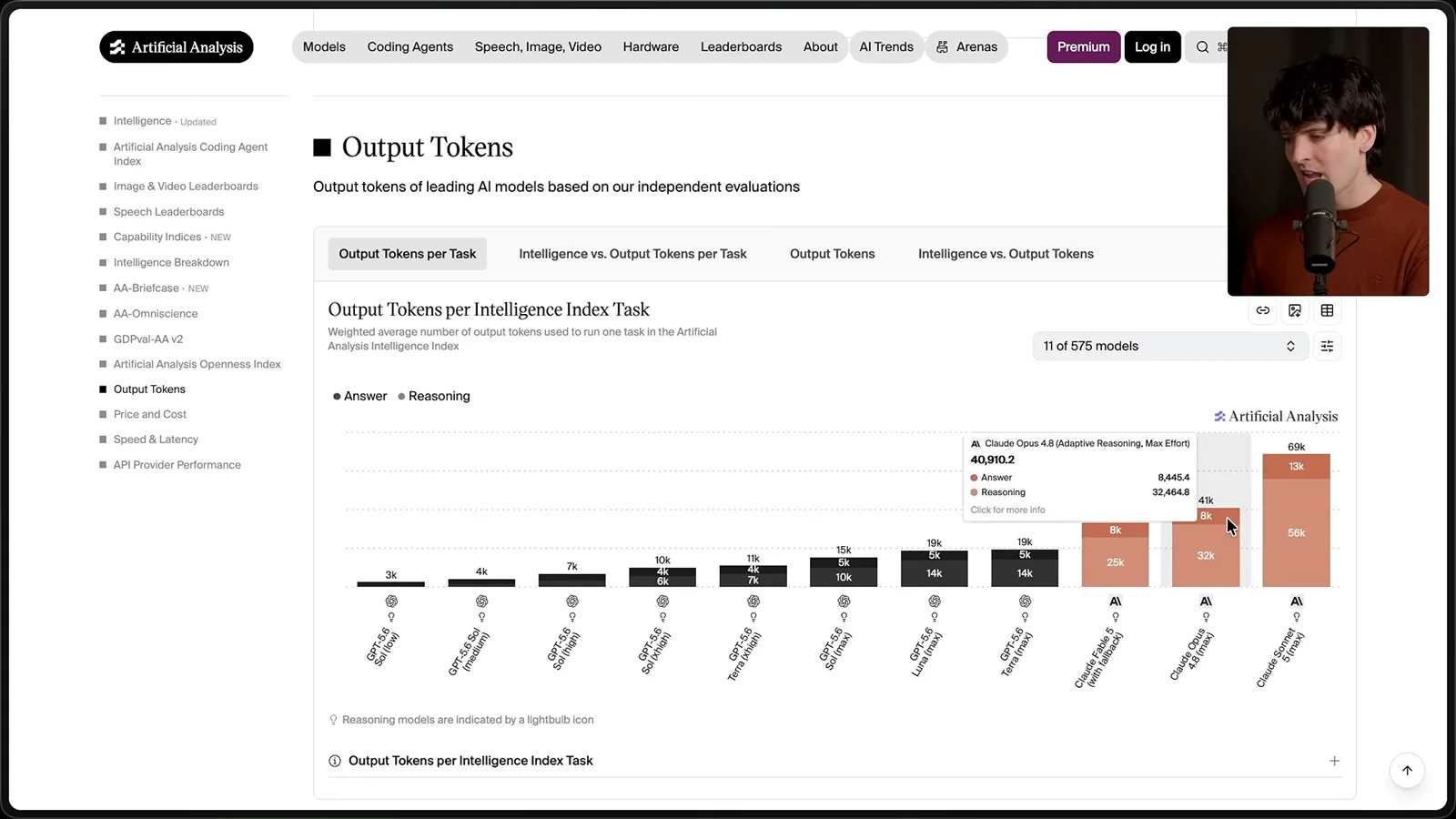Switch to the Output Tokens tab
This screenshot has width=1456, height=819.
point(832,254)
